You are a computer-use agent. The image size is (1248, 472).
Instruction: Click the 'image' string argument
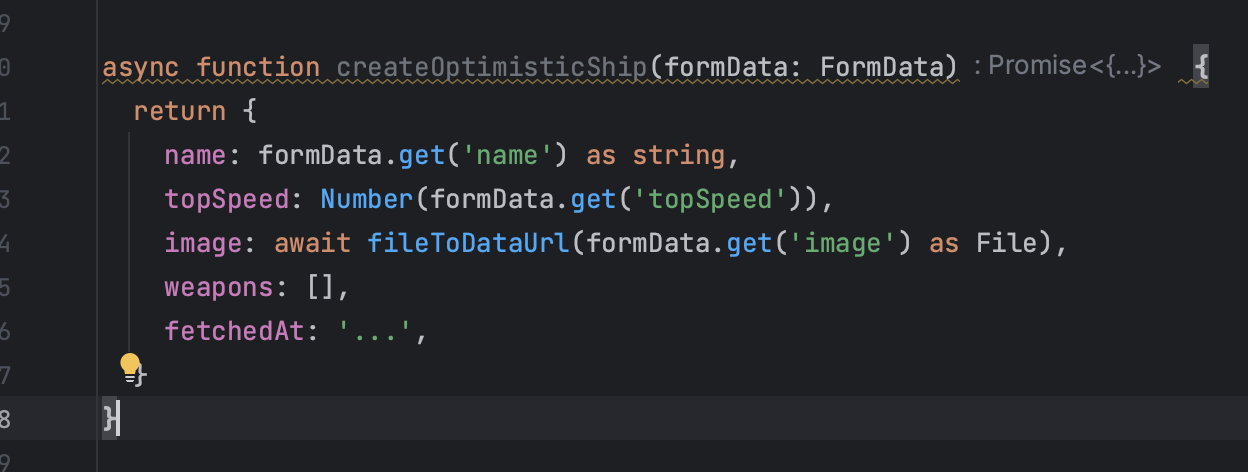(852, 243)
